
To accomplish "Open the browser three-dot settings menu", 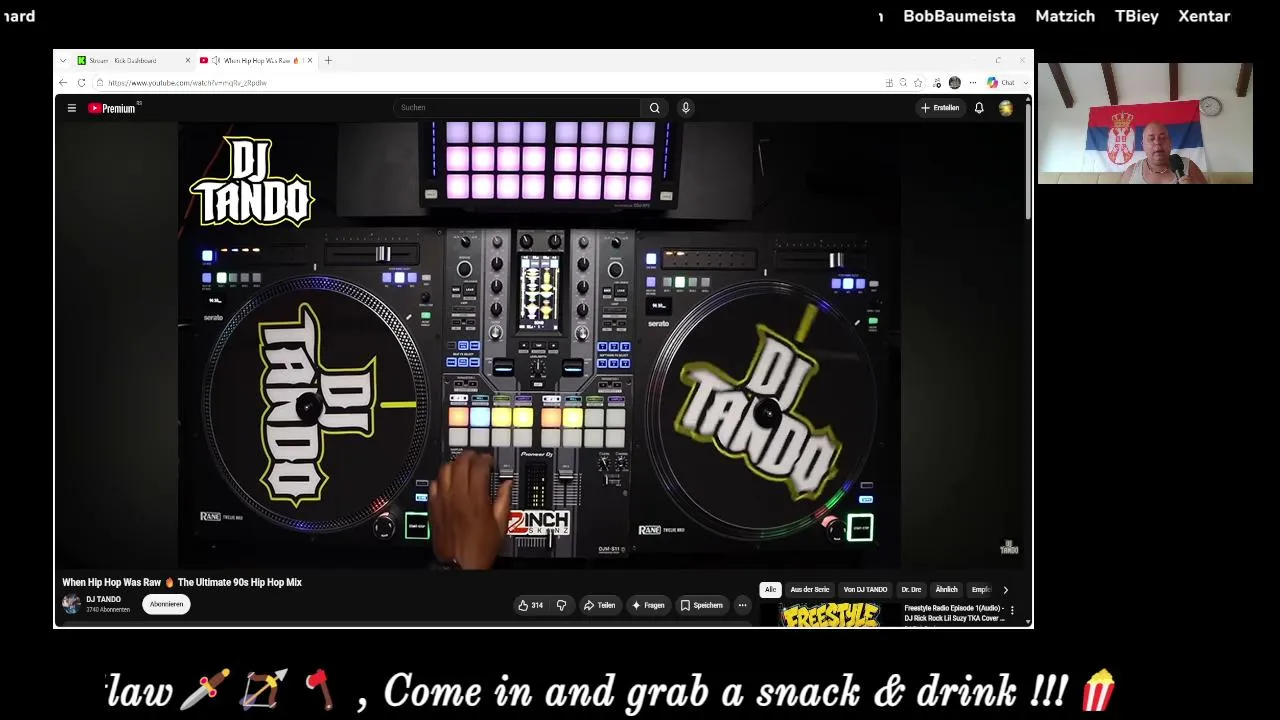I will (x=972, y=83).
